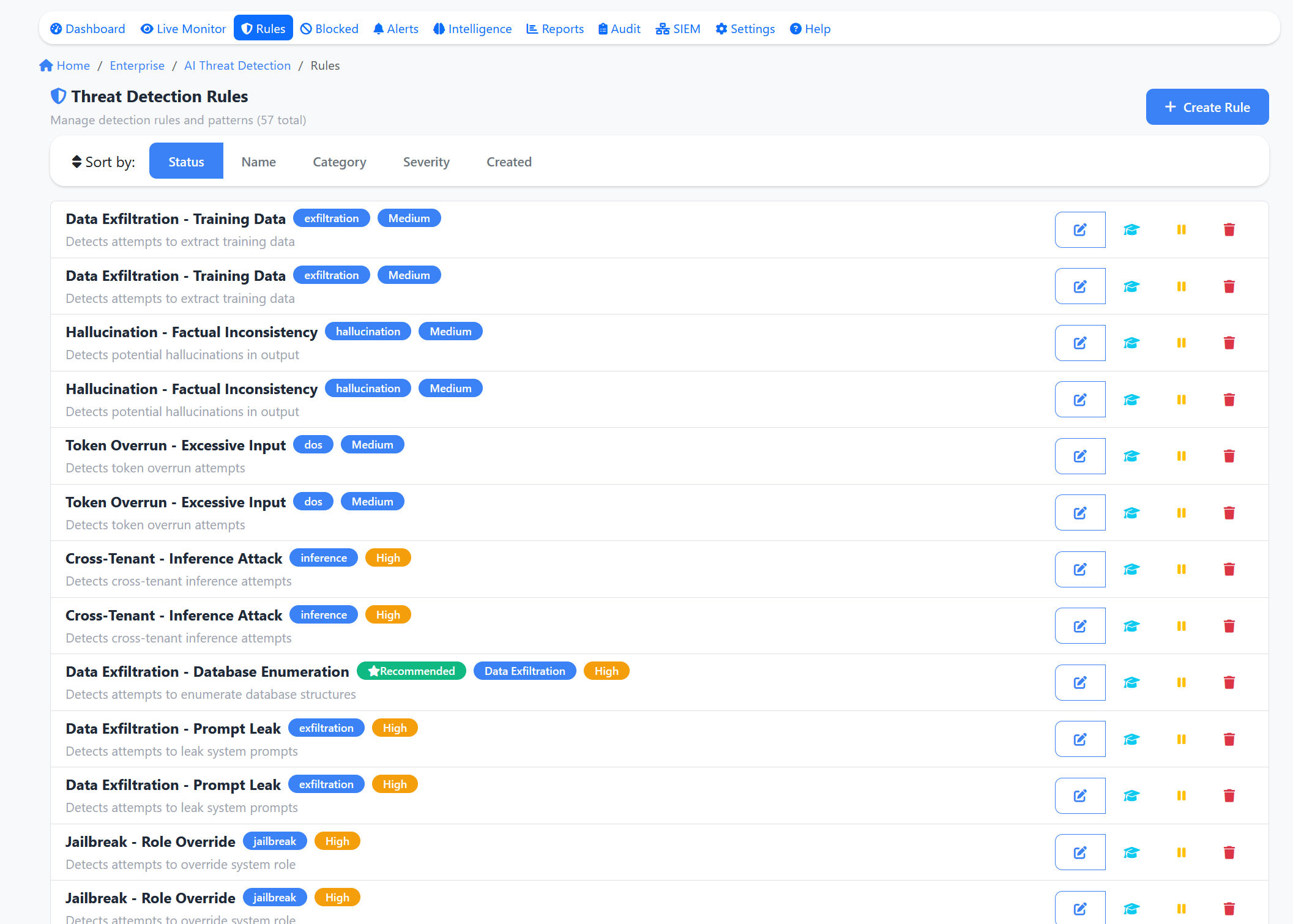Delete the Data Exfiltration - Prompt Leak rule
This screenshot has height=924, width=1293.
[1229, 739]
